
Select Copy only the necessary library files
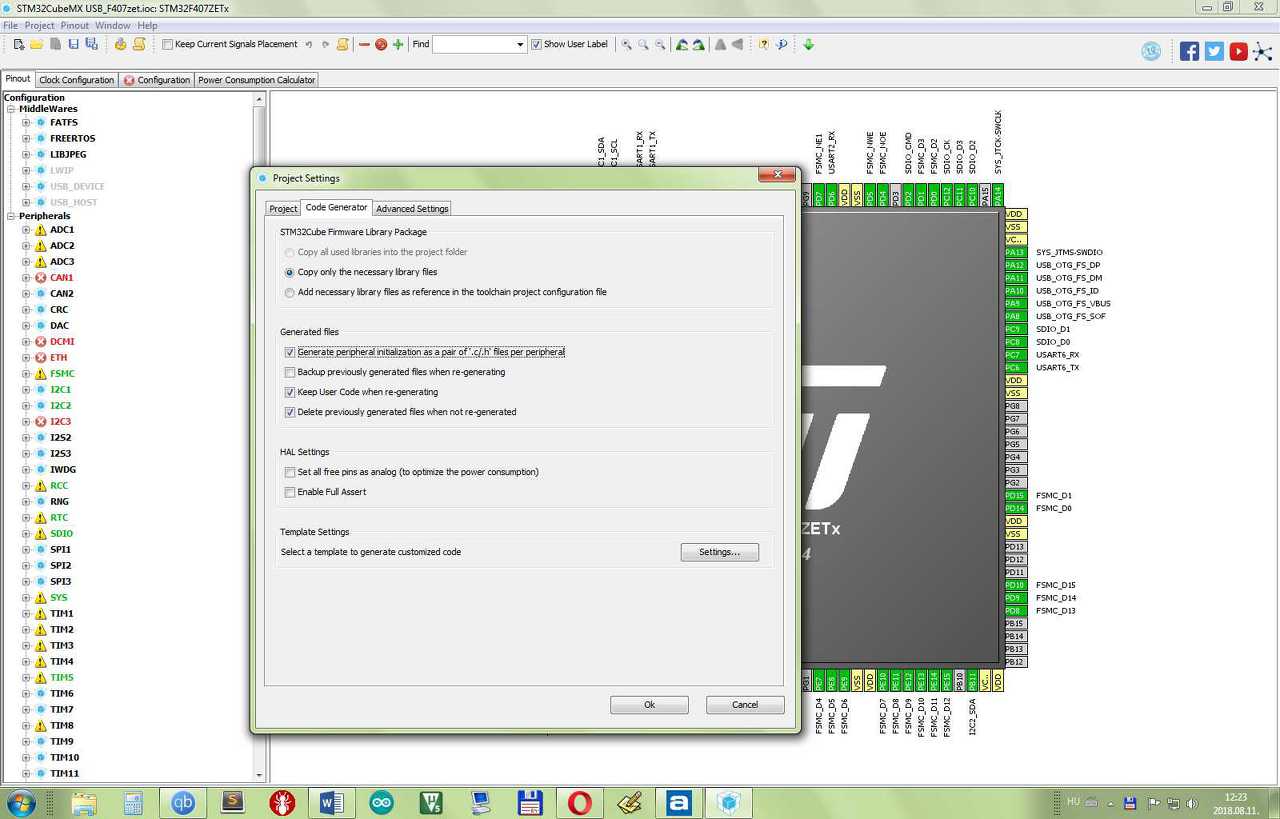point(290,272)
